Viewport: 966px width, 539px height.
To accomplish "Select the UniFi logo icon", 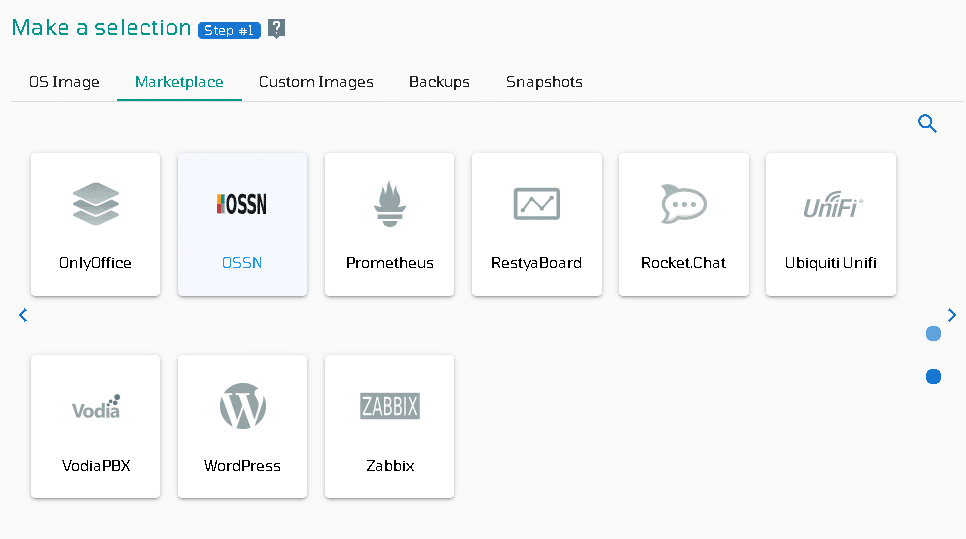I will (833, 205).
